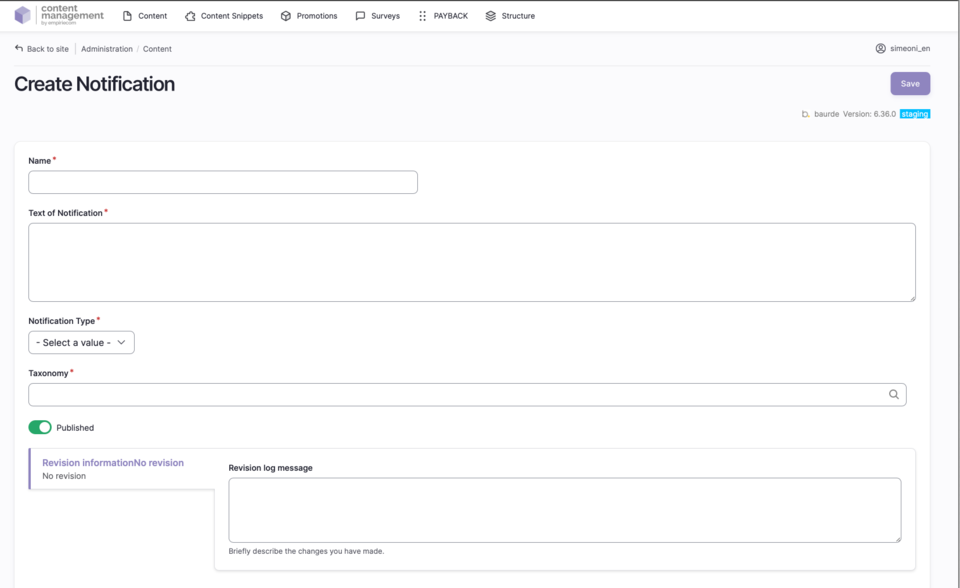Click the Promotions box icon
Screen dimensions: 960x588
(x=286, y=16)
